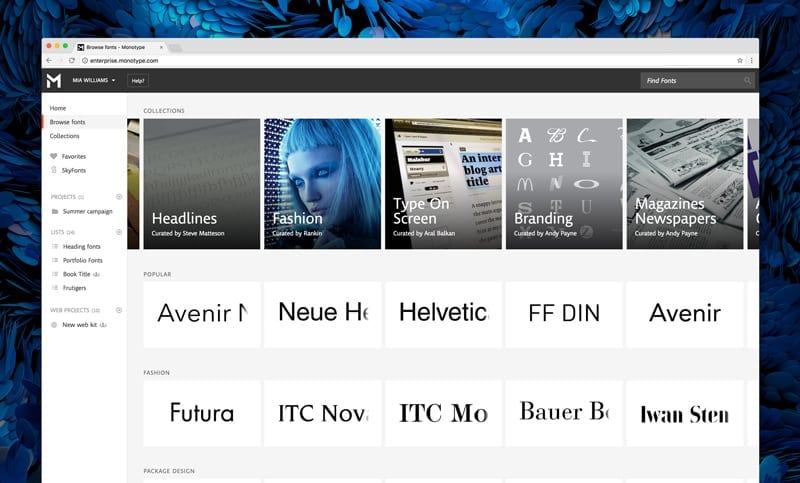The image size is (800, 483).
Task: Open Home in the sidebar
Action: coord(58,108)
